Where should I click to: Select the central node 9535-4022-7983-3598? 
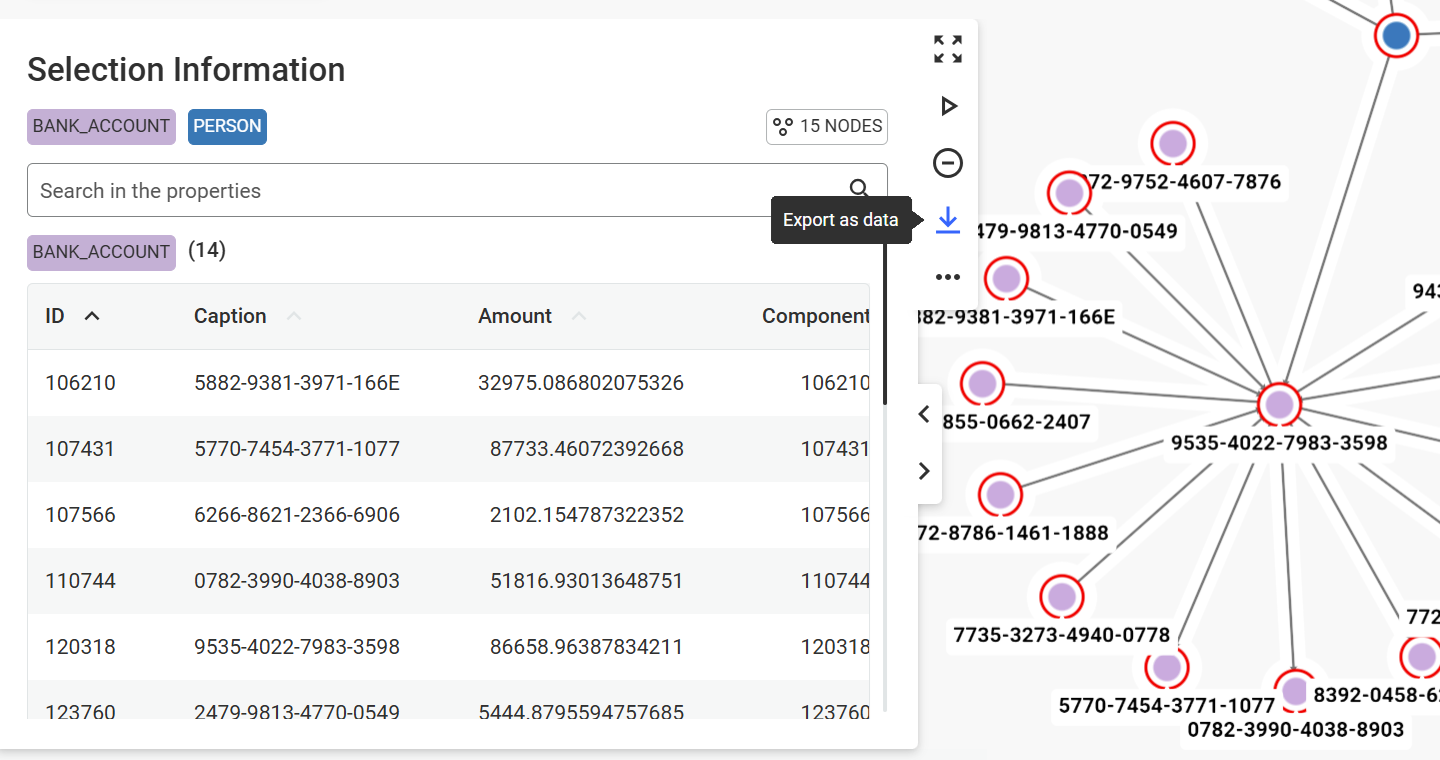click(x=1278, y=405)
